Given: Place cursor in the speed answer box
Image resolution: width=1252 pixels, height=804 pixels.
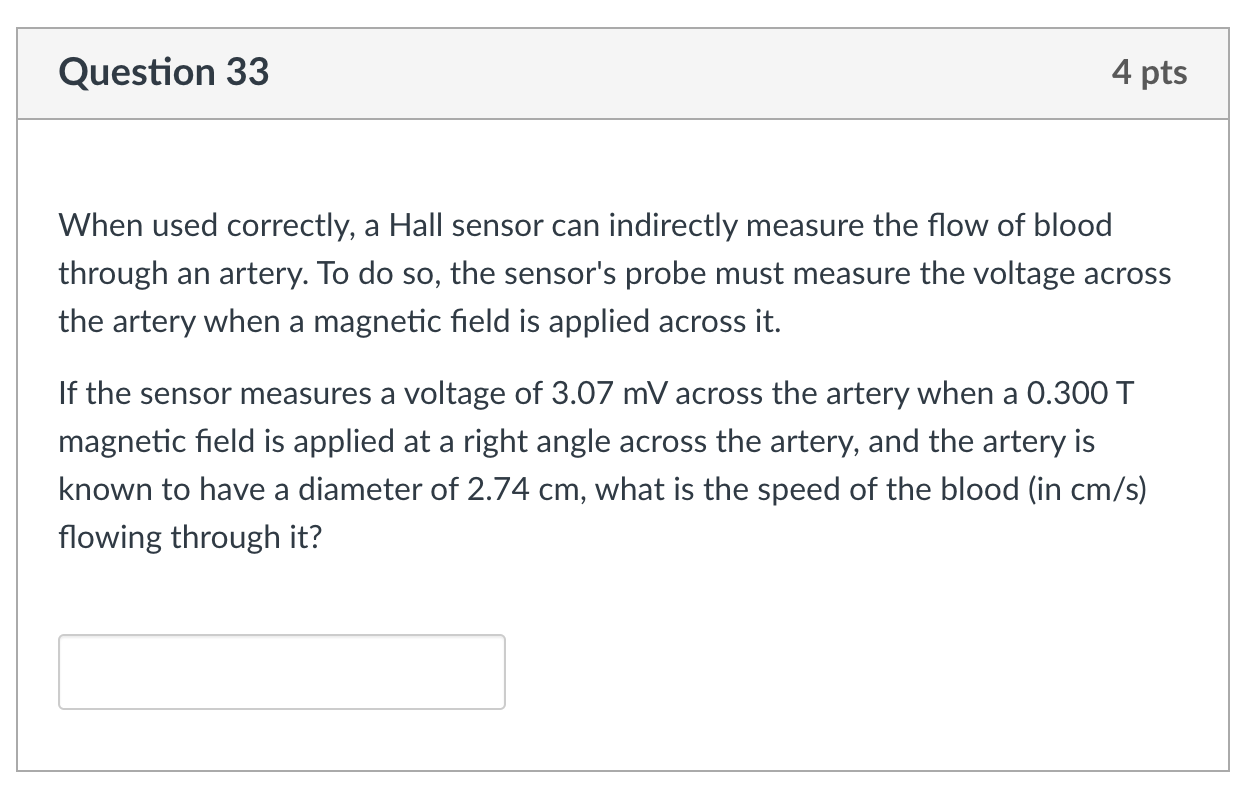Looking at the screenshot, I should 280,671.
